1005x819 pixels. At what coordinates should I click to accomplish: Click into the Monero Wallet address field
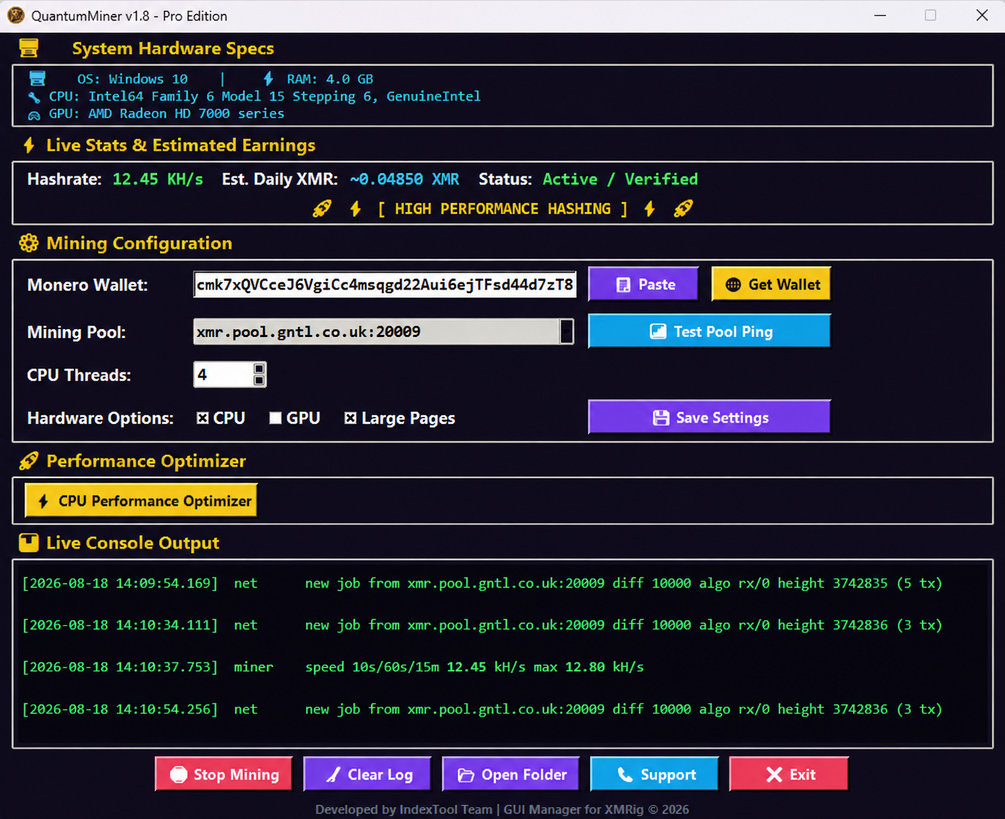pyautogui.click(x=385, y=285)
